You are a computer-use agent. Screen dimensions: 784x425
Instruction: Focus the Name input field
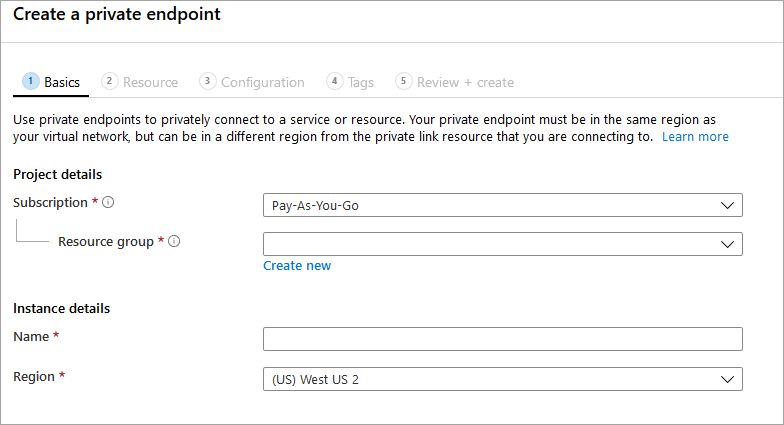pos(502,339)
